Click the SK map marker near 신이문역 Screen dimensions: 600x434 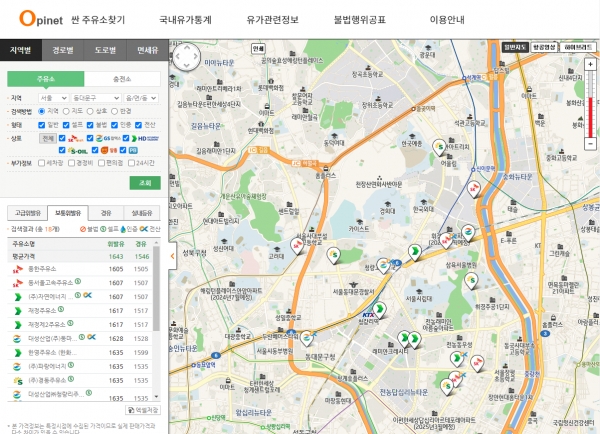[x=474, y=189]
